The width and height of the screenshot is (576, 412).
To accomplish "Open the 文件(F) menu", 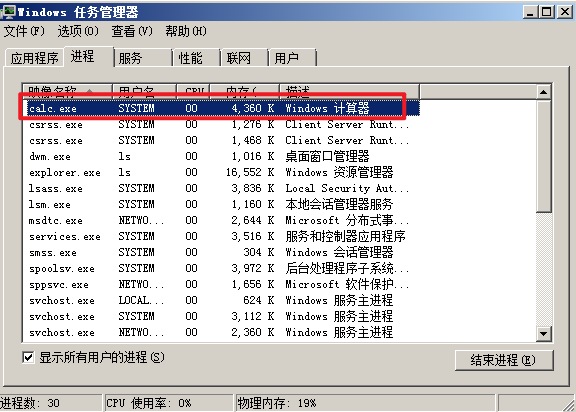I will (x=24, y=31).
